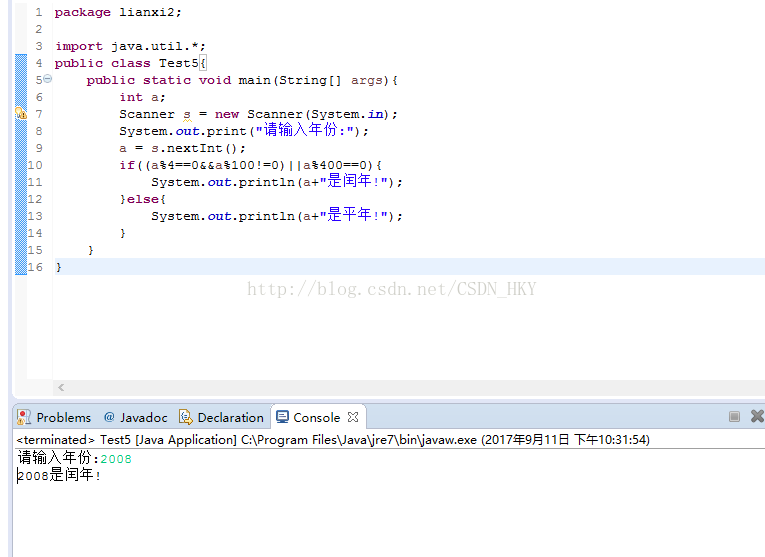765x557 pixels.
Task: Click the green input '2008' in console
Action: [x=116, y=459]
